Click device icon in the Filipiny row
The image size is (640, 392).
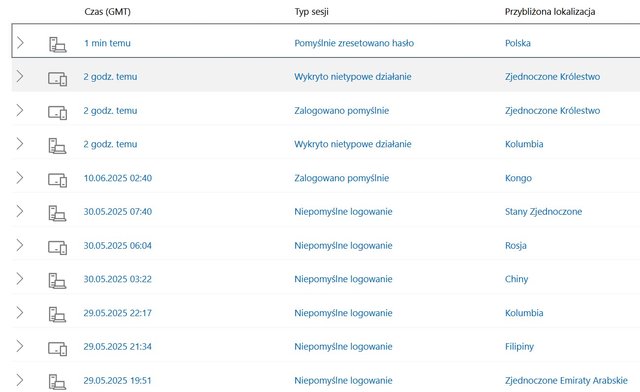pos(57,348)
